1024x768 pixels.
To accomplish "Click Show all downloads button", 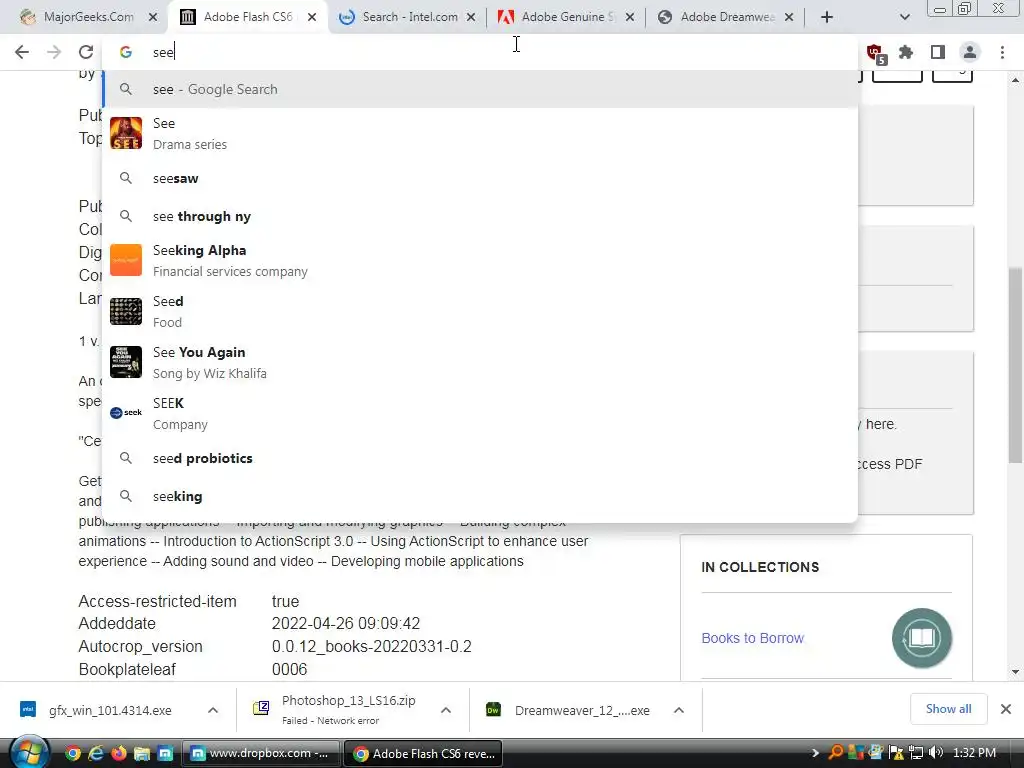I will [x=948, y=709].
